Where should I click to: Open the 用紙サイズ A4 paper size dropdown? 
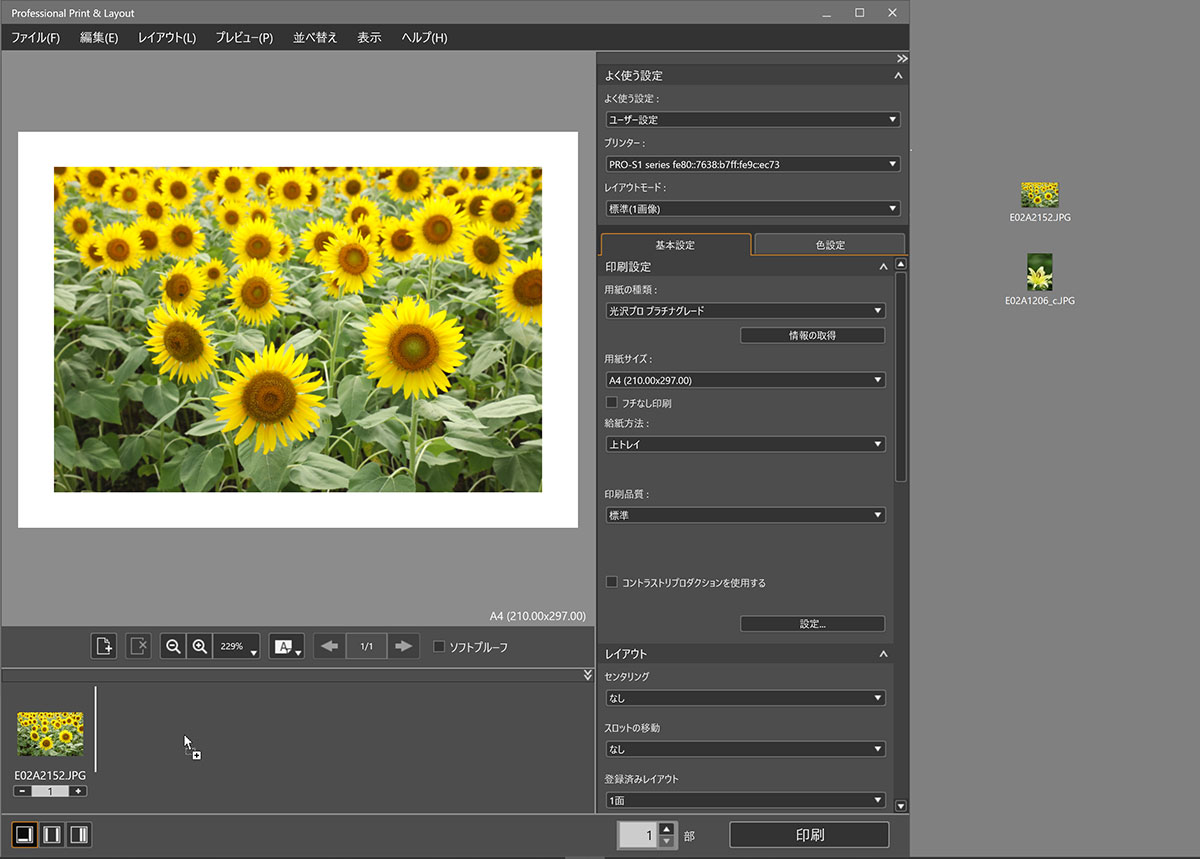coord(746,380)
